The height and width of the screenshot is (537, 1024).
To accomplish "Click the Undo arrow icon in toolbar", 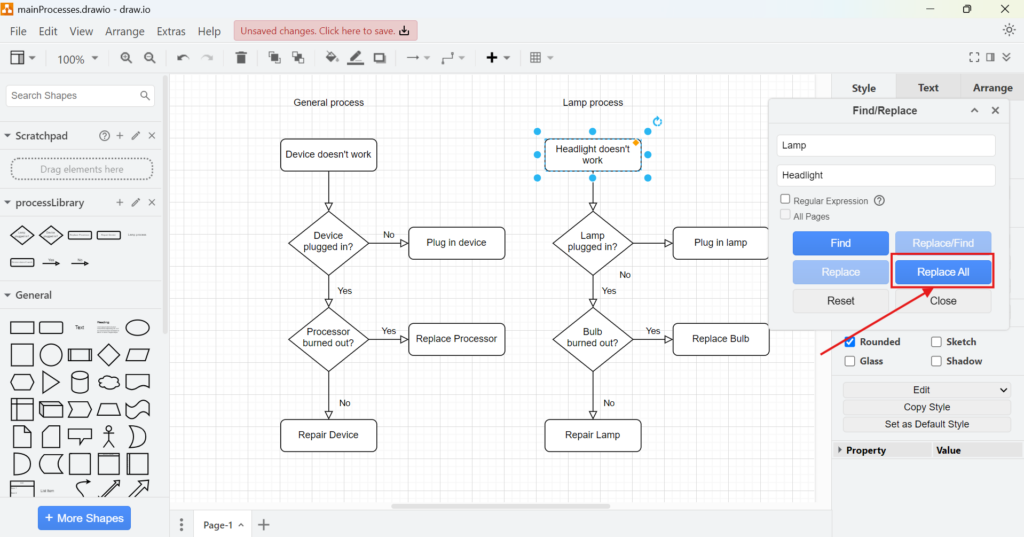I will pyautogui.click(x=183, y=58).
